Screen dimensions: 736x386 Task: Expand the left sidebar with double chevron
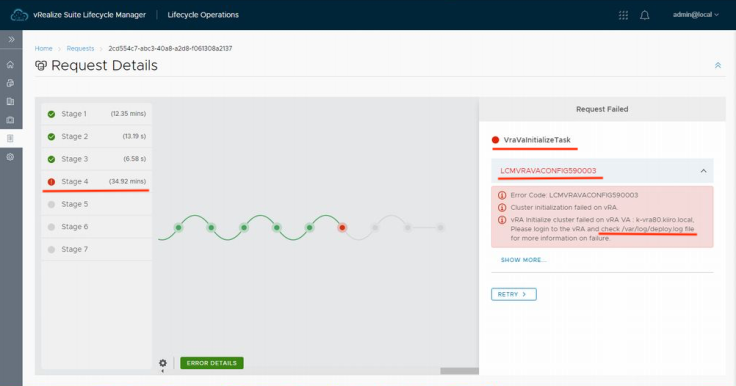point(11,39)
